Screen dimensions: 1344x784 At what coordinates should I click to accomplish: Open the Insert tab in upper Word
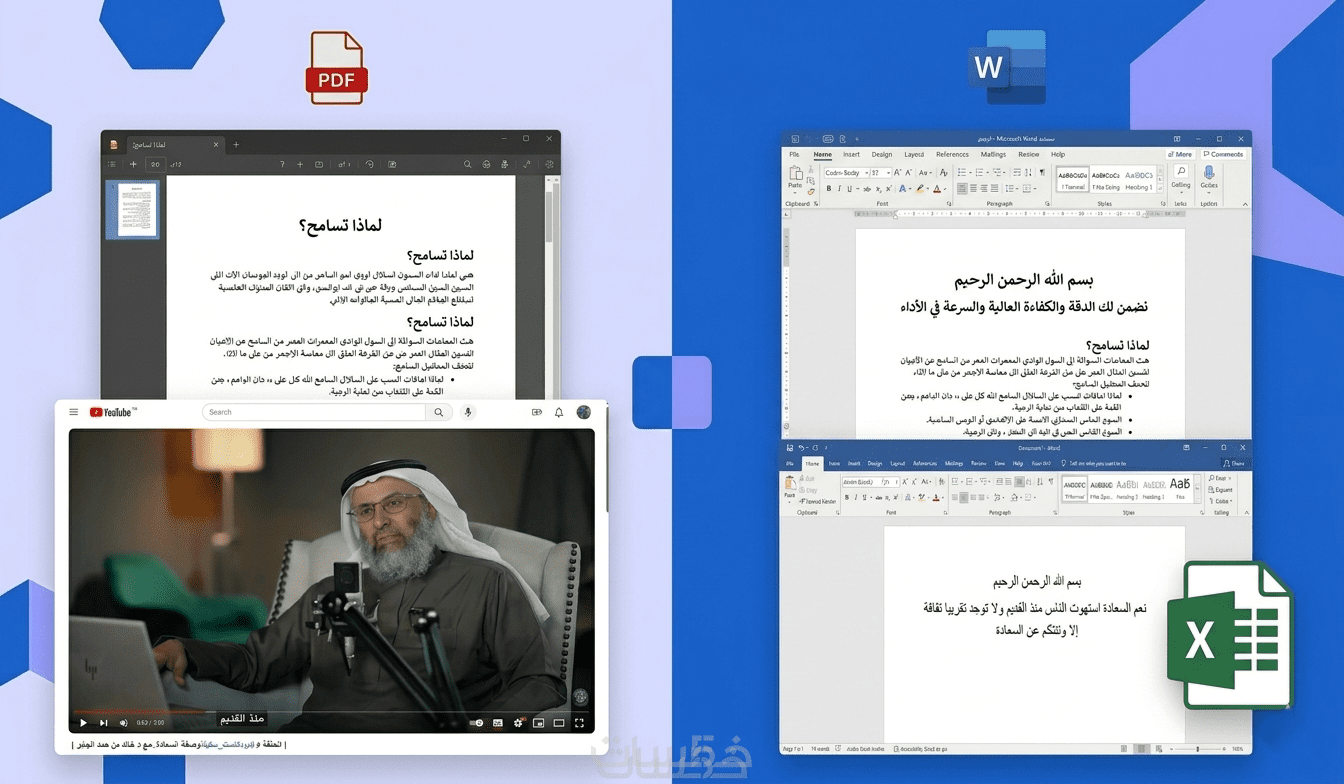pyautogui.click(x=851, y=155)
